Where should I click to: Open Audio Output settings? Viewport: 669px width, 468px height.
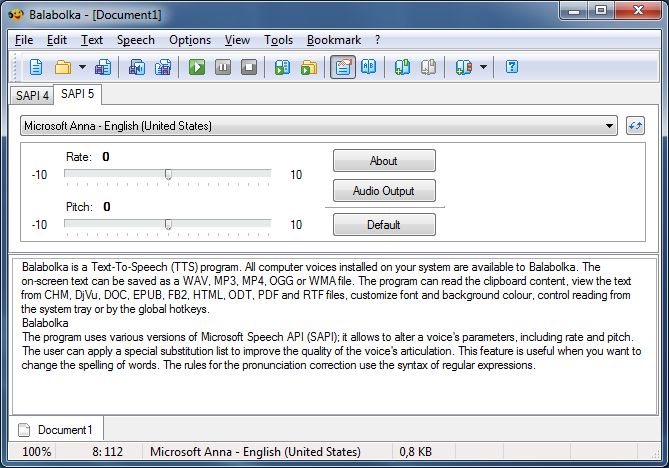point(384,191)
